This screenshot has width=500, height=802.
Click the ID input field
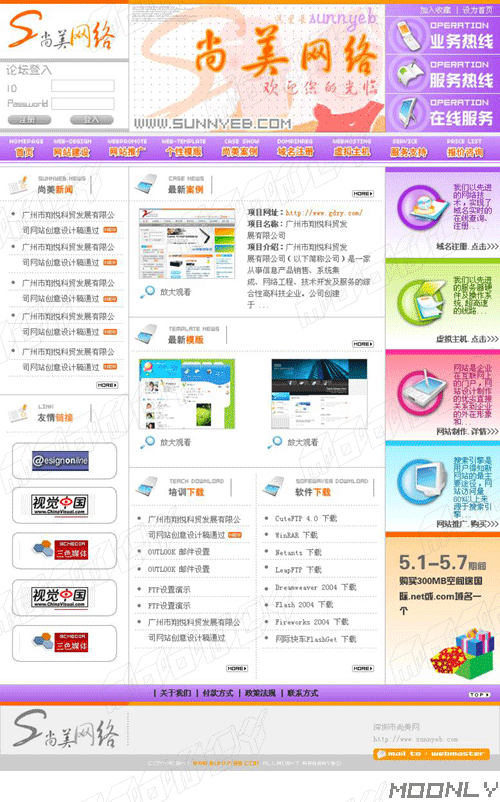pos(83,86)
